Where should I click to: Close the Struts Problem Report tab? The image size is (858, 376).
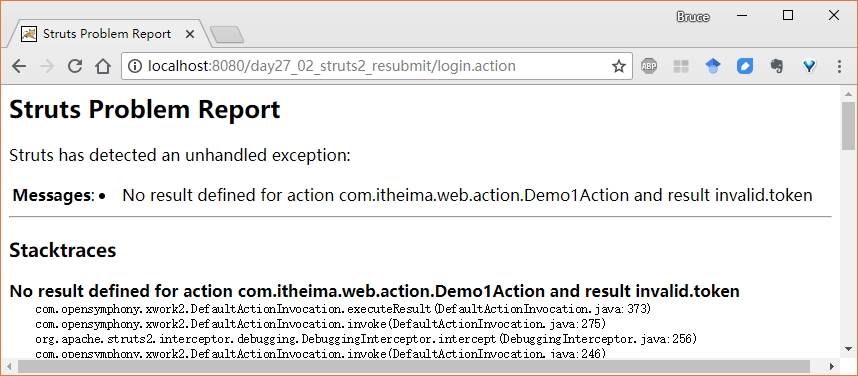point(190,34)
